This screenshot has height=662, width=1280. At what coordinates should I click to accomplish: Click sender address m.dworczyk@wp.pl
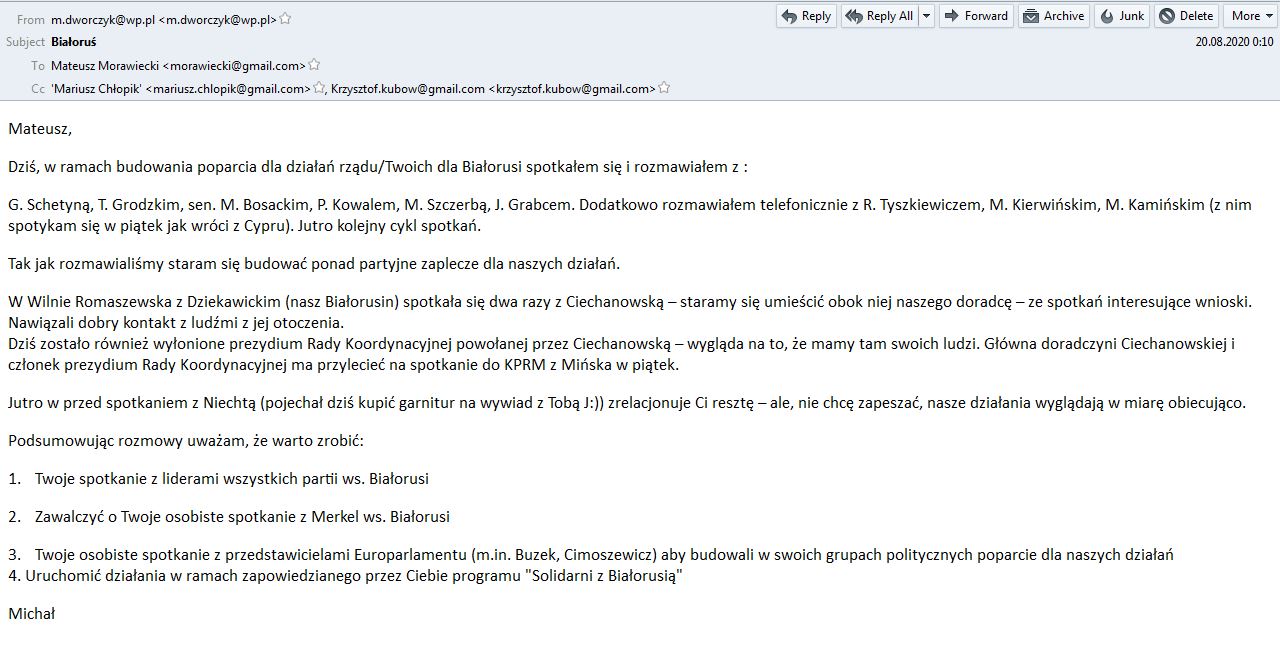164,19
